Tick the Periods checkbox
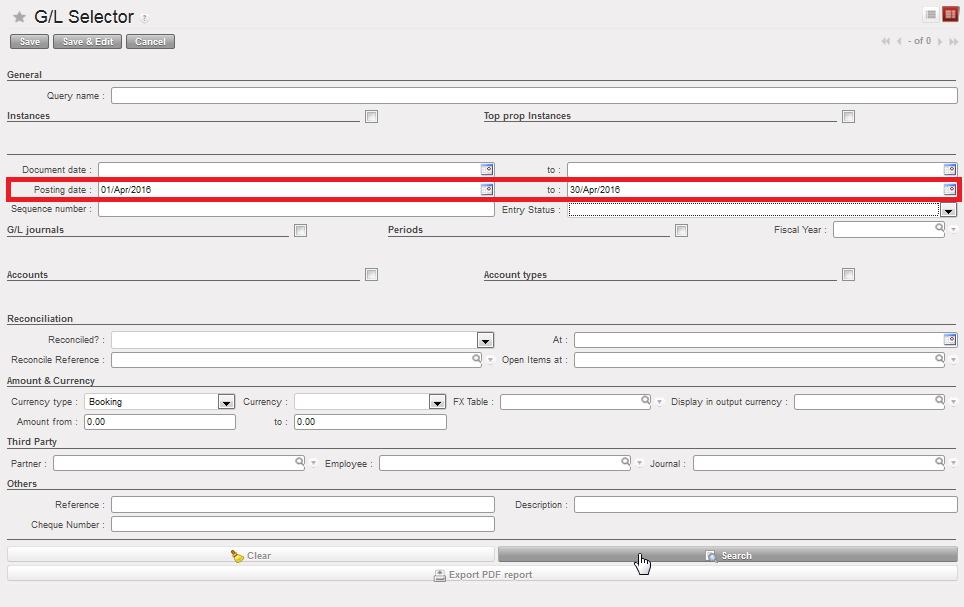 point(681,231)
